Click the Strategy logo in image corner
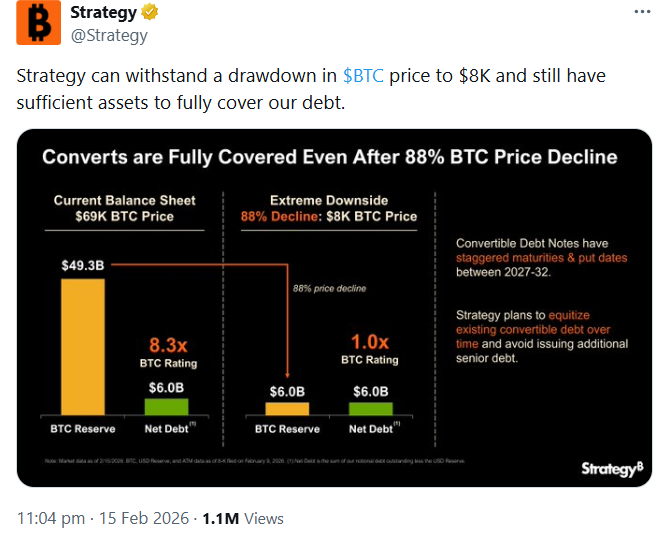The width and height of the screenshot is (667, 542). click(x=609, y=468)
